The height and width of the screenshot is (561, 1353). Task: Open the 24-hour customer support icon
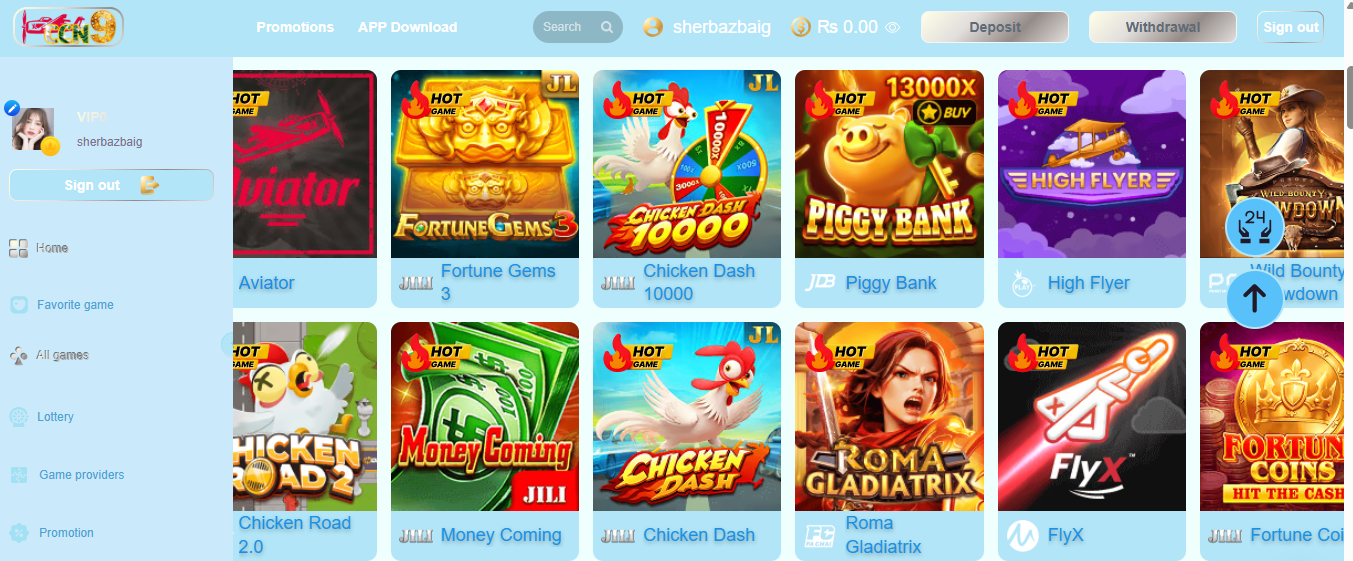click(x=1254, y=227)
